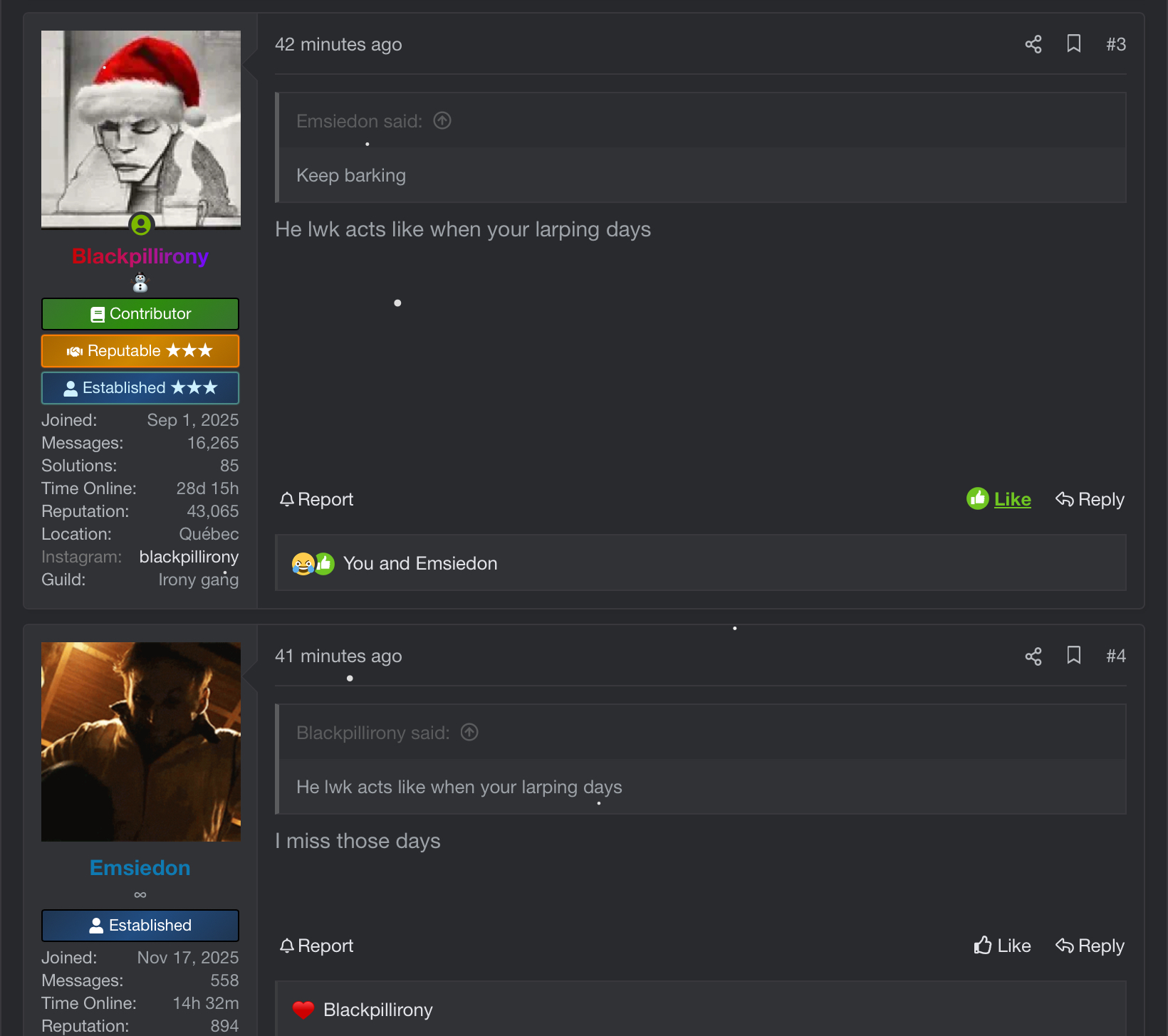Click the share icon on post #4
Screen dimensions: 1168x1036
tap(1033, 656)
